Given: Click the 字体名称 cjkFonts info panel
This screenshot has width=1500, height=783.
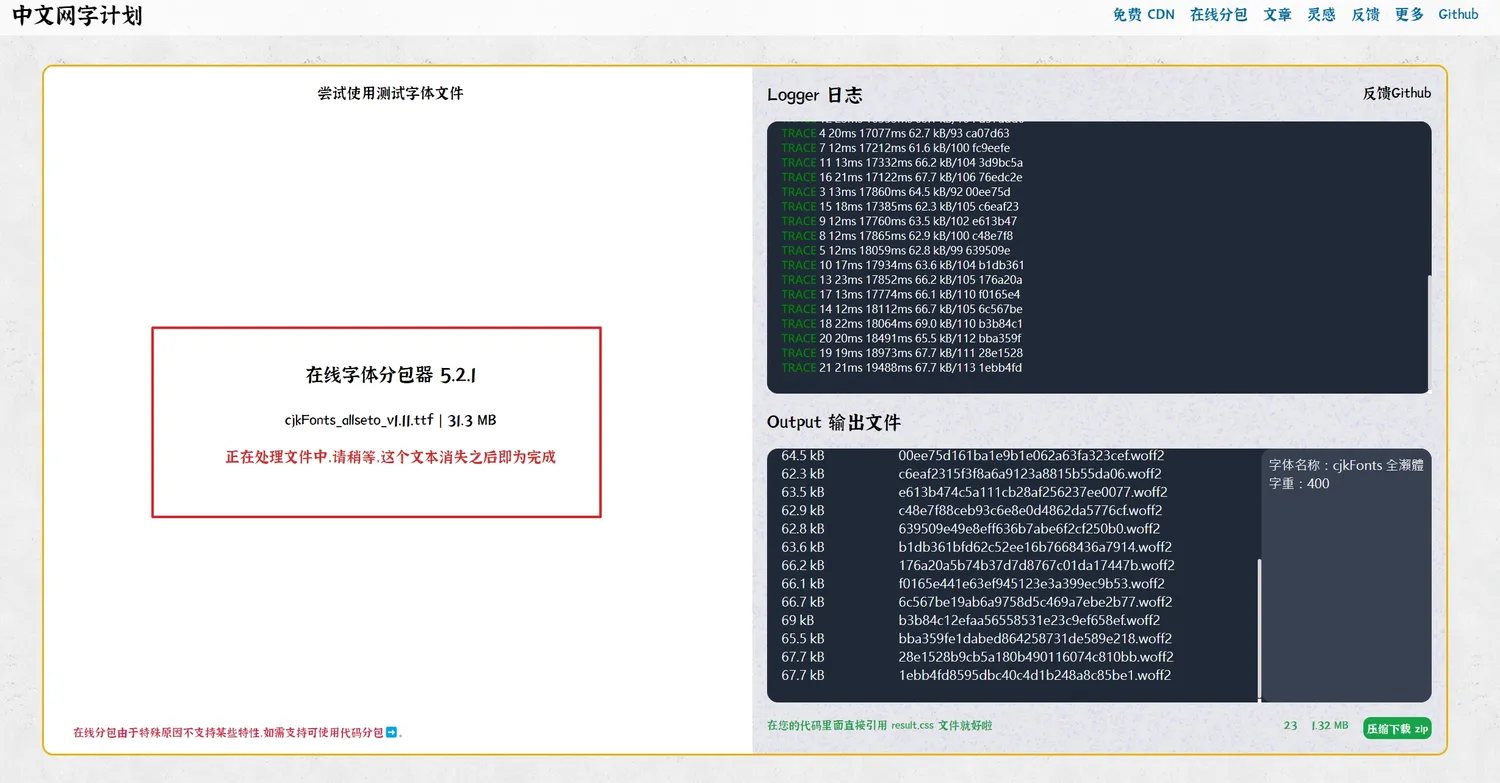Looking at the screenshot, I should (x=1345, y=575).
